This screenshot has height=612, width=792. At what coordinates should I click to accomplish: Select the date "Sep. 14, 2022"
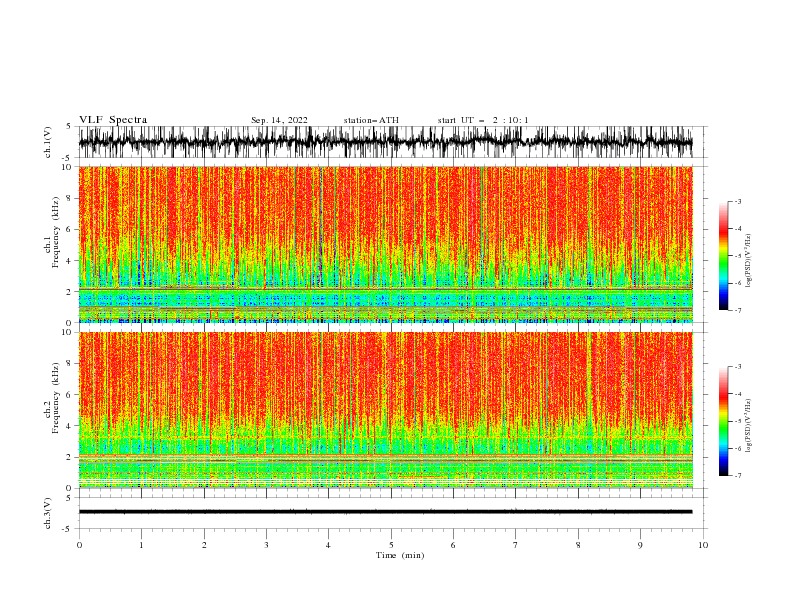point(279,120)
